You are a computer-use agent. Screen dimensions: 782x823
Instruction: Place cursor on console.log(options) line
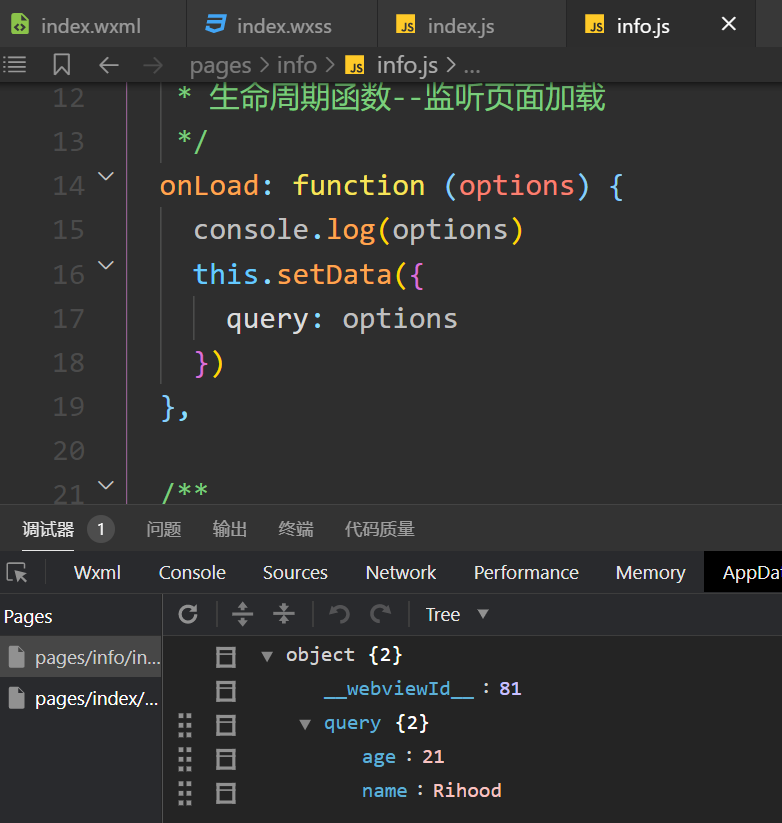click(358, 230)
